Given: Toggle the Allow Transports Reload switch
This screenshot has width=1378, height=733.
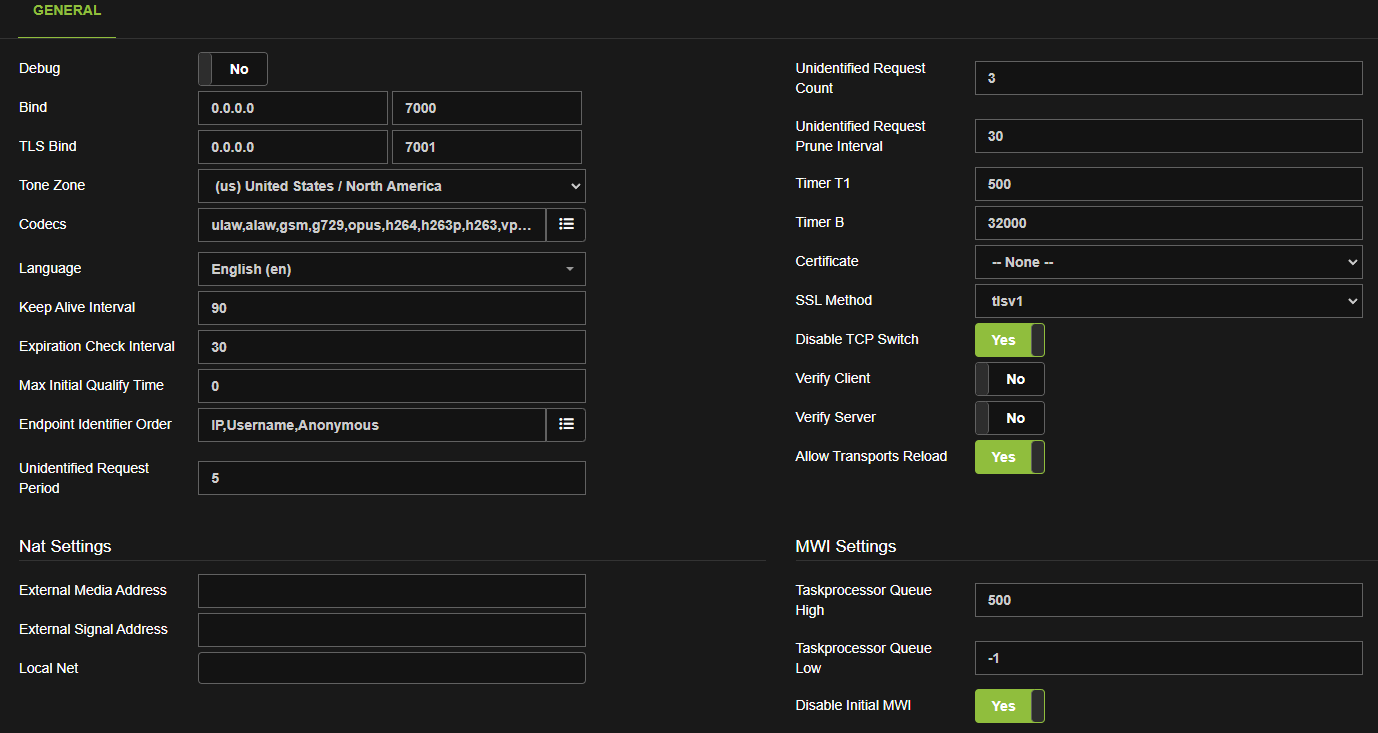Looking at the screenshot, I should (1010, 457).
